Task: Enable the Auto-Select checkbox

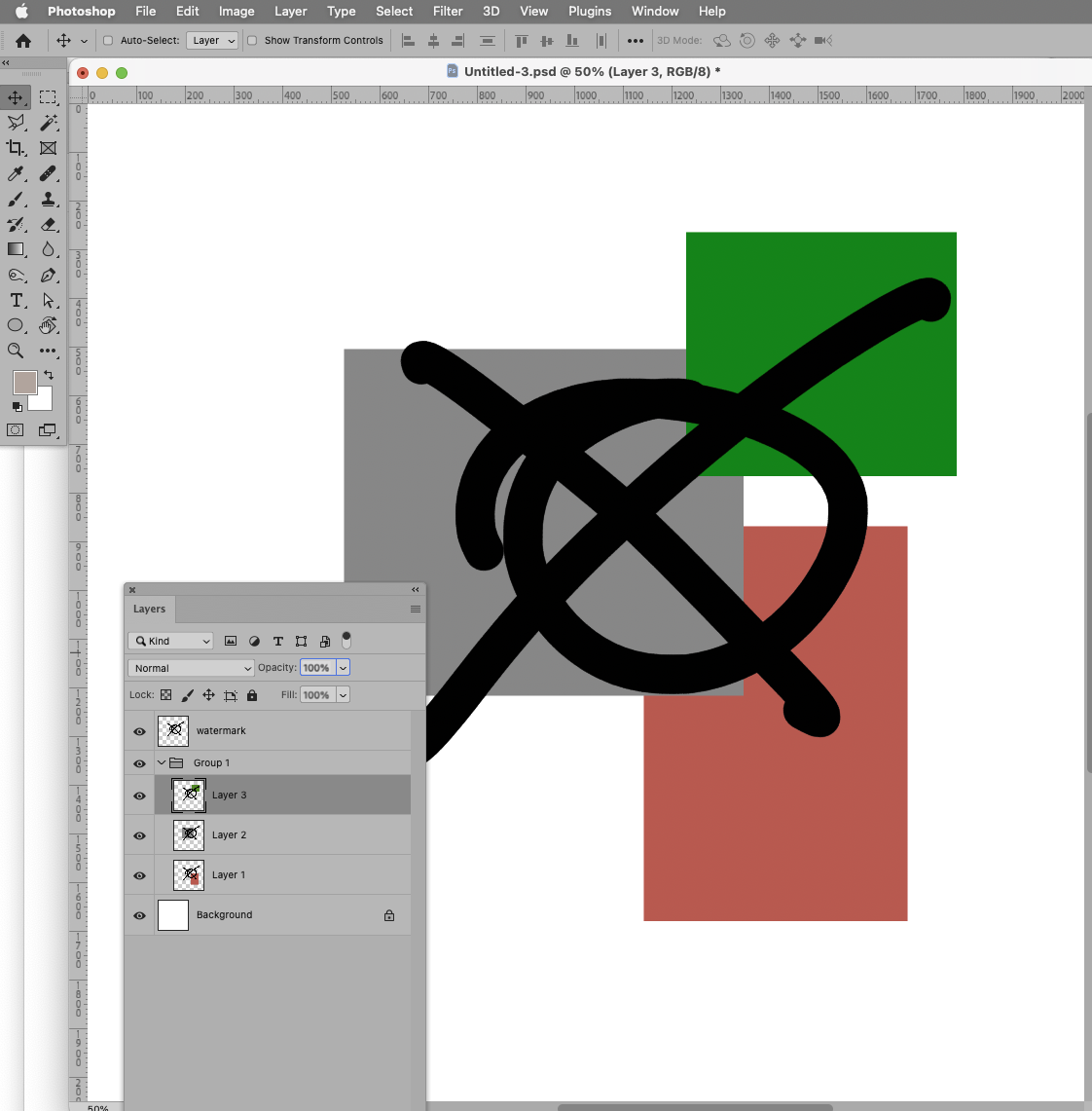Action: (x=107, y=41)
